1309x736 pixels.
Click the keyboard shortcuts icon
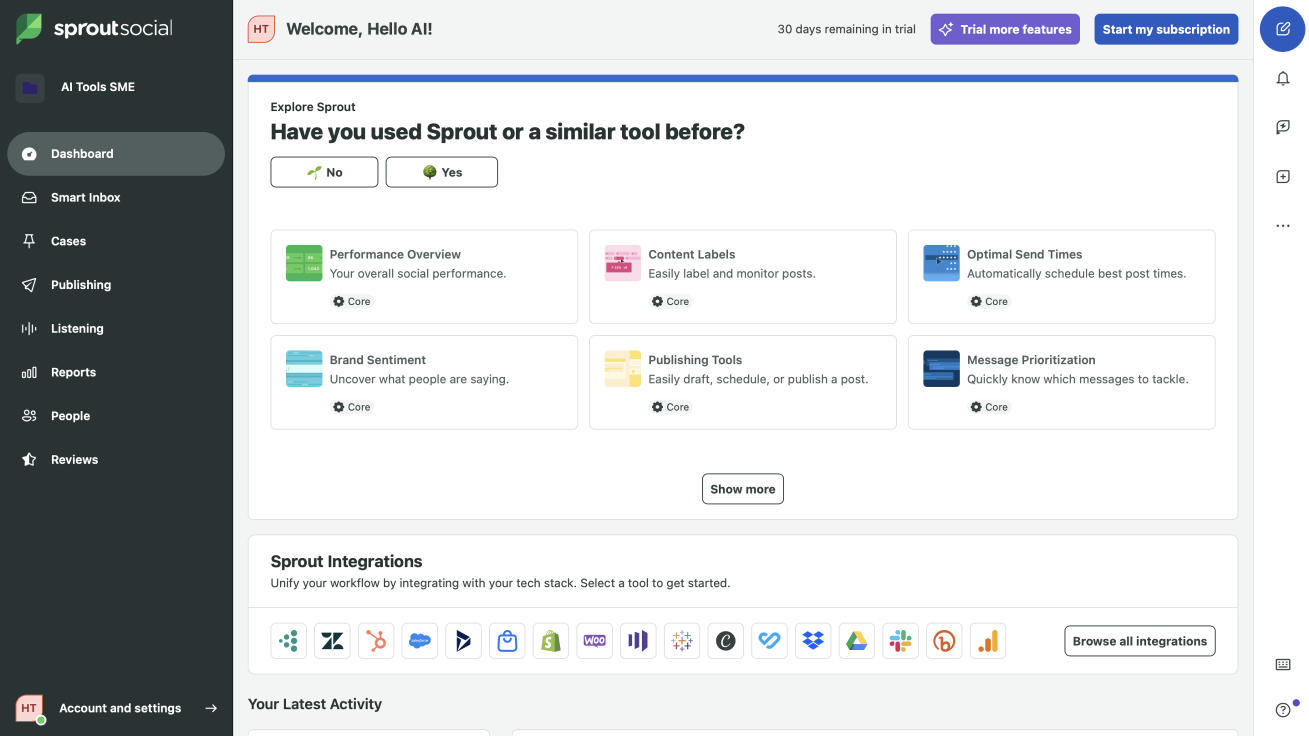click(1282, 663)
